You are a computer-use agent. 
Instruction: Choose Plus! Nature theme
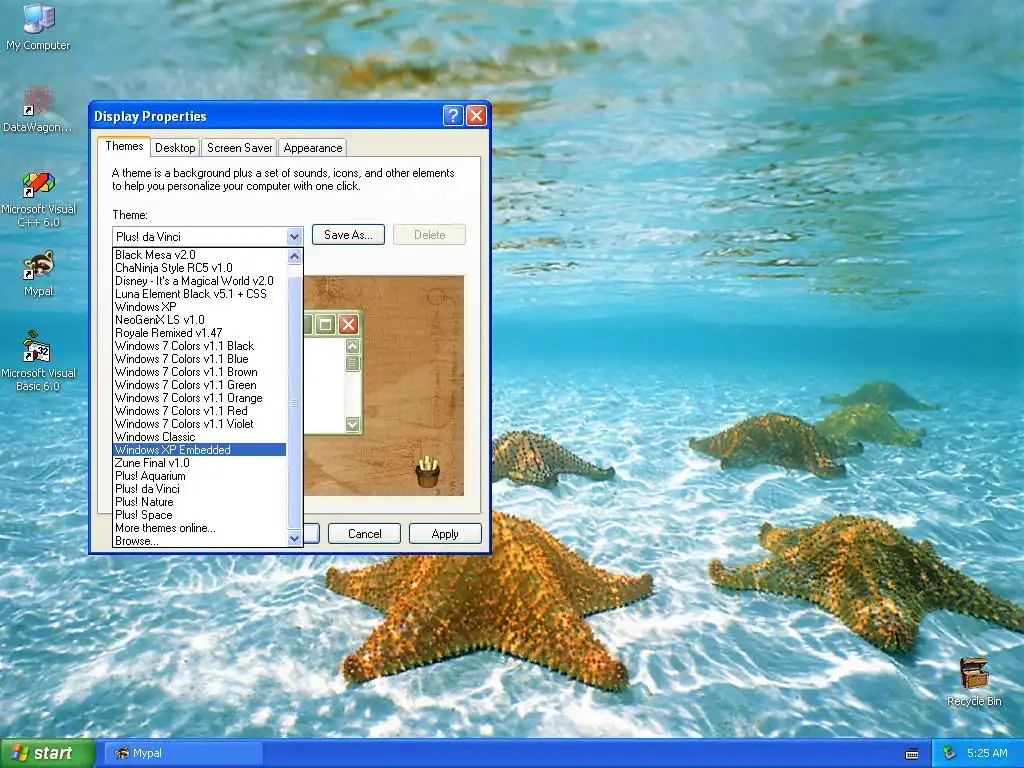pos(200,502)
